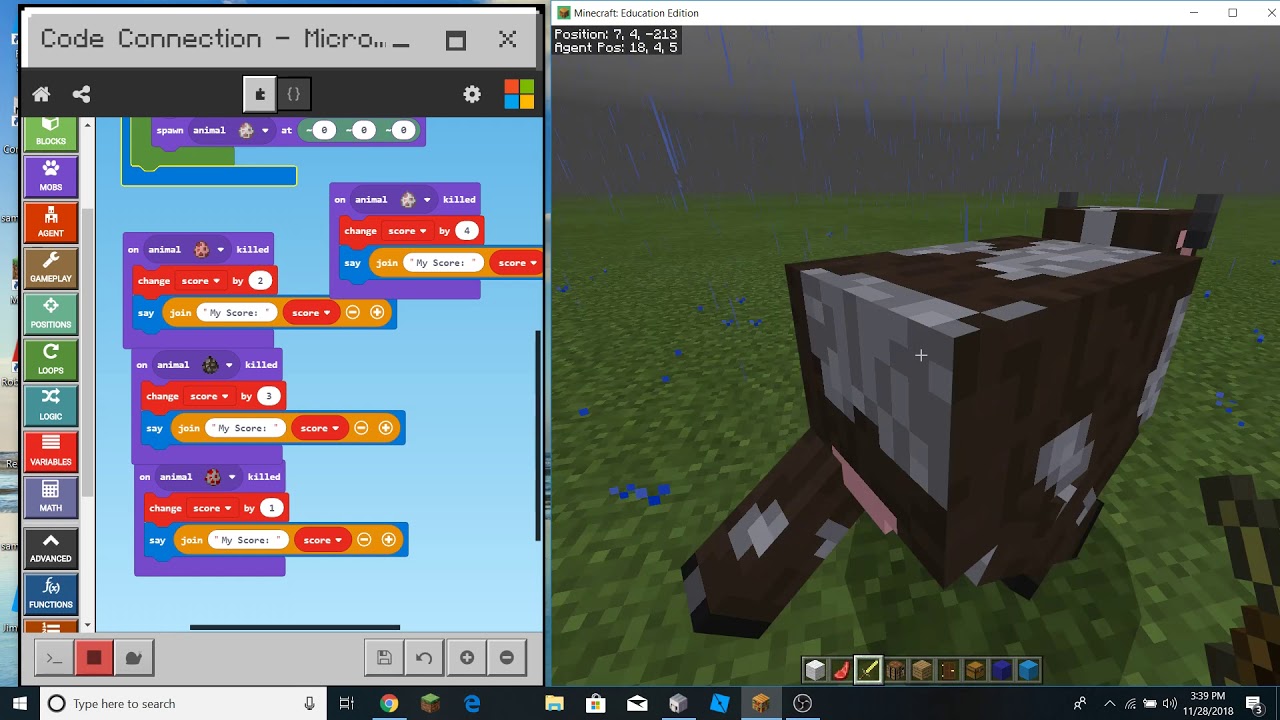Edit the value 1 in change block
Viewport: 1280px width, 720px height.
(271, 508)
